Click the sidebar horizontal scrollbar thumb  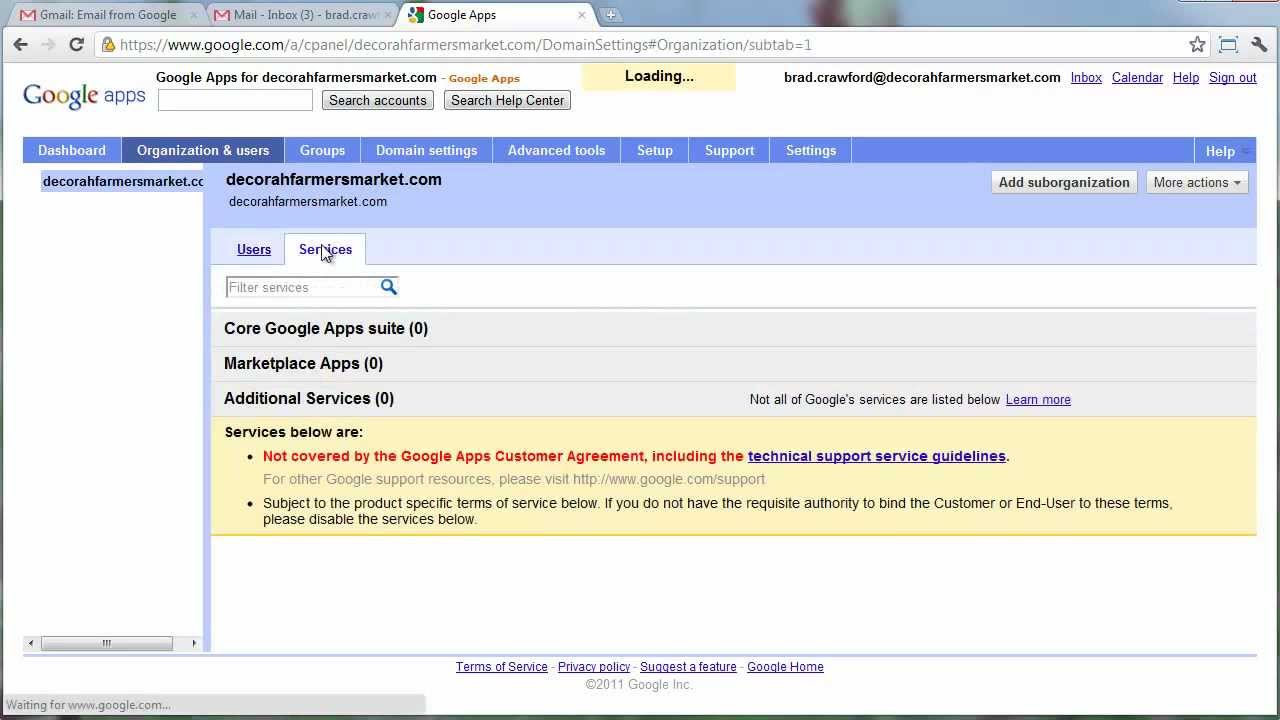pyautogui.click(x=106, y=643)
